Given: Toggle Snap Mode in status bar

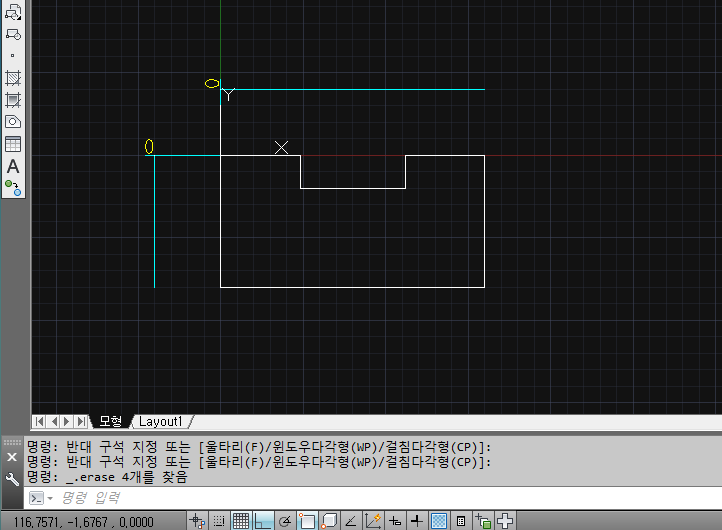Looking at the screenshot, I should (x=219, y=521).
